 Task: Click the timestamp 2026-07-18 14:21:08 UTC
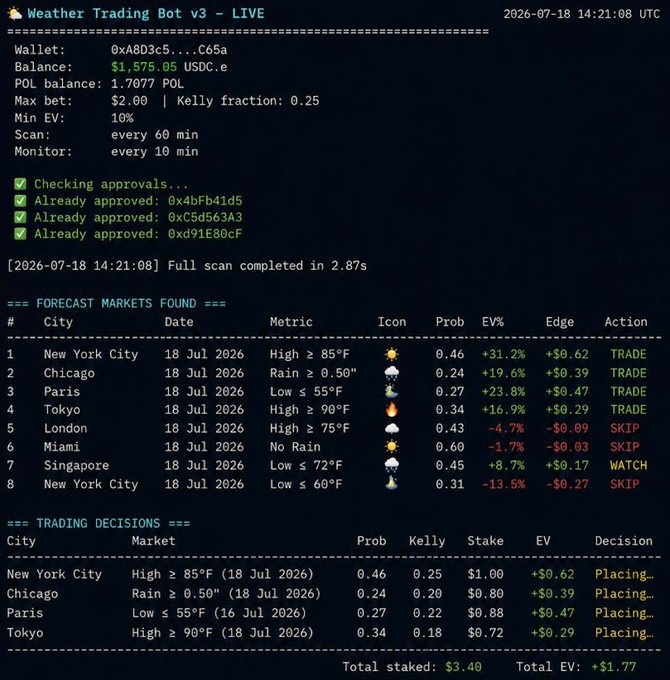coord(582,14)
